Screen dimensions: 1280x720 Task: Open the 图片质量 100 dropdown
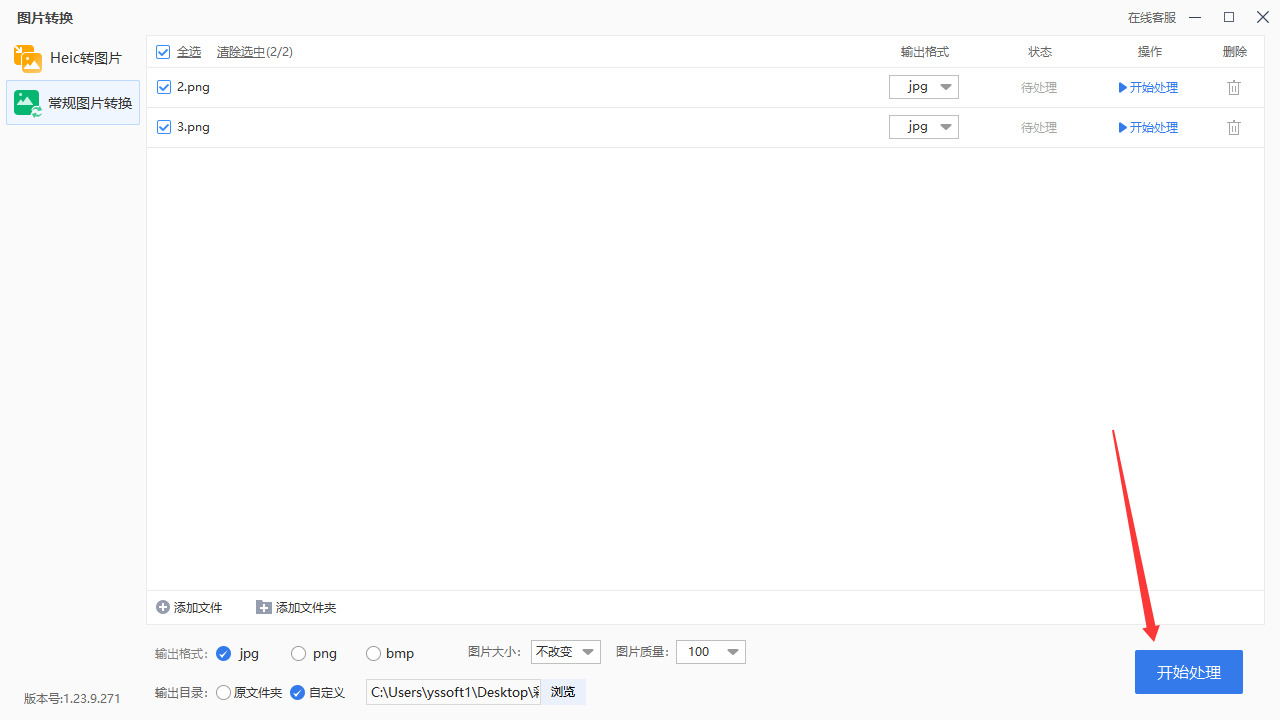point(711,652)
